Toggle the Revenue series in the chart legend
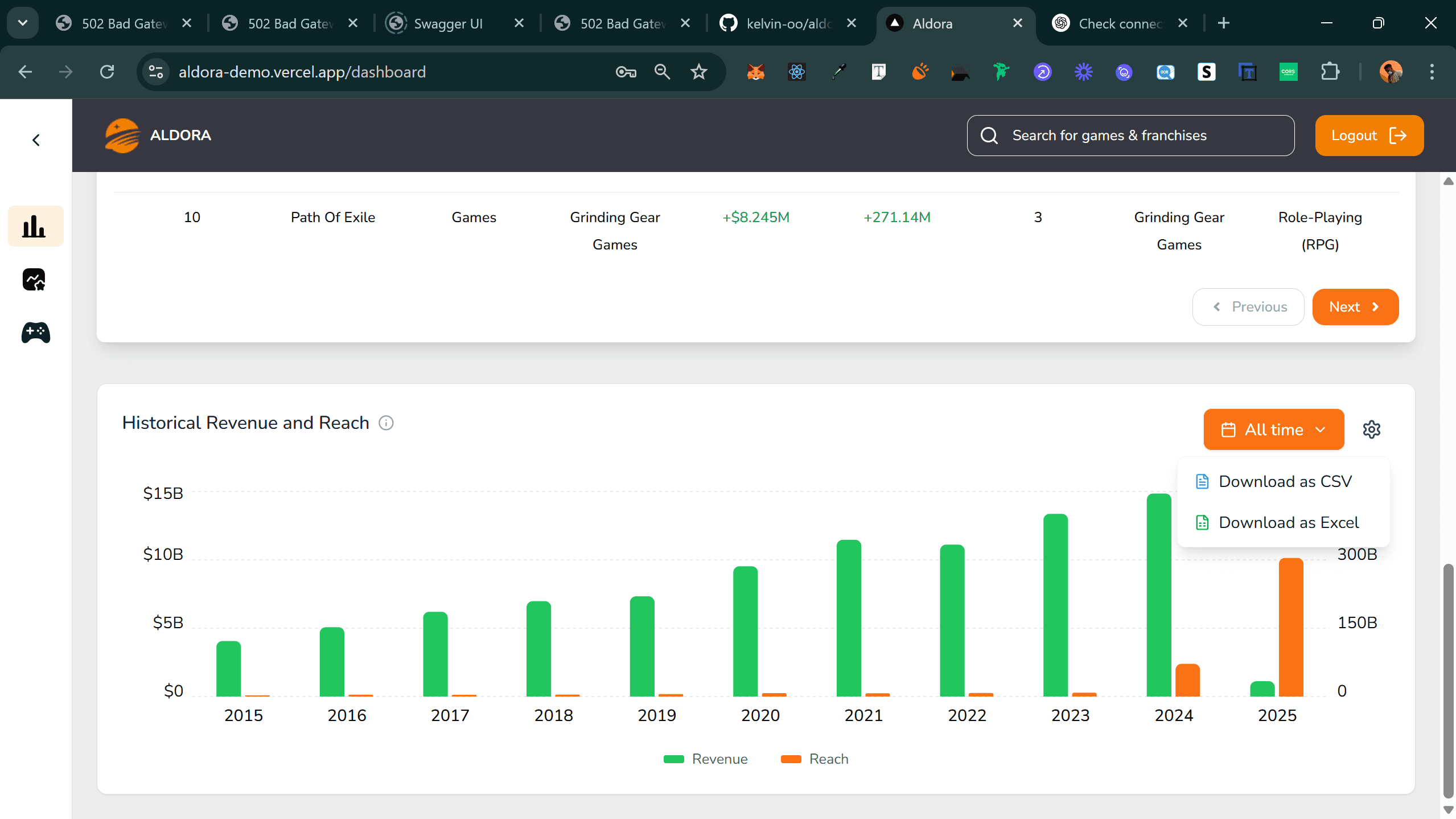The height and width of the screenshot is (819, 1456). click(x=705, y=759)
